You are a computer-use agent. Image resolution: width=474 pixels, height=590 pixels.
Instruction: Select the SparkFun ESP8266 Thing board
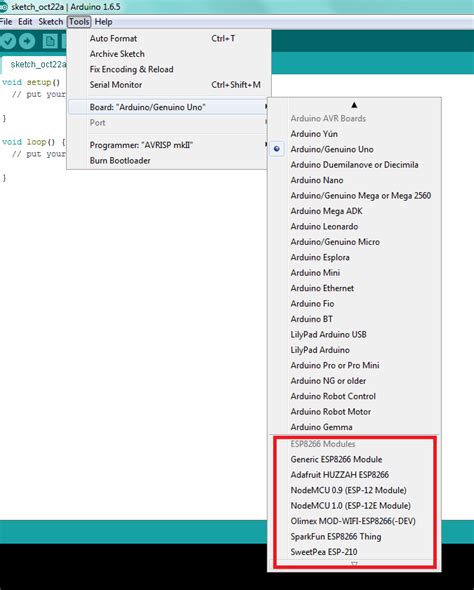tap(355, 536)
